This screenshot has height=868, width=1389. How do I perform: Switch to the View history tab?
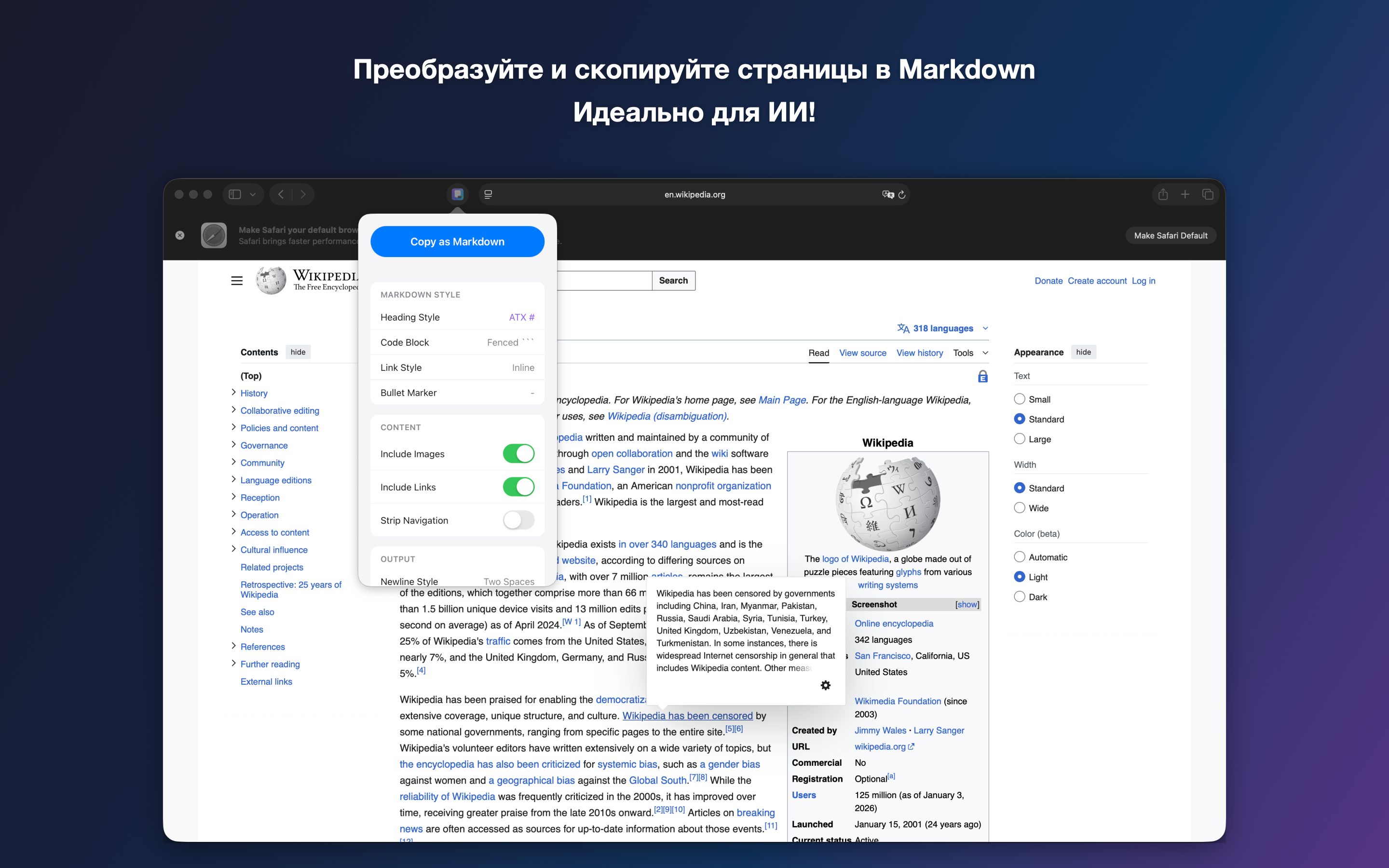[x=920, y=353]
